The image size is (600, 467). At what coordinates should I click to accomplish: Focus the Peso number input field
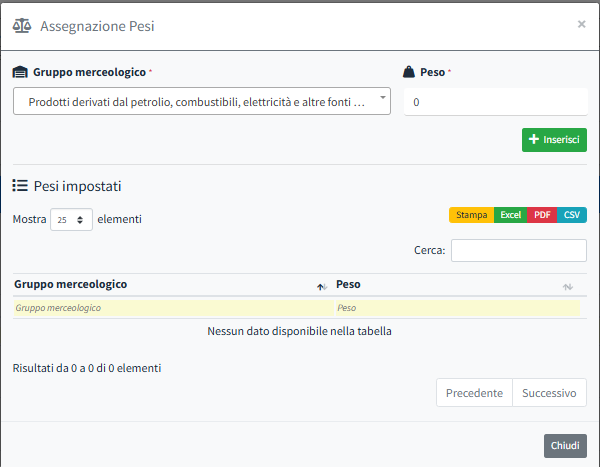click(x=495, y=102)
